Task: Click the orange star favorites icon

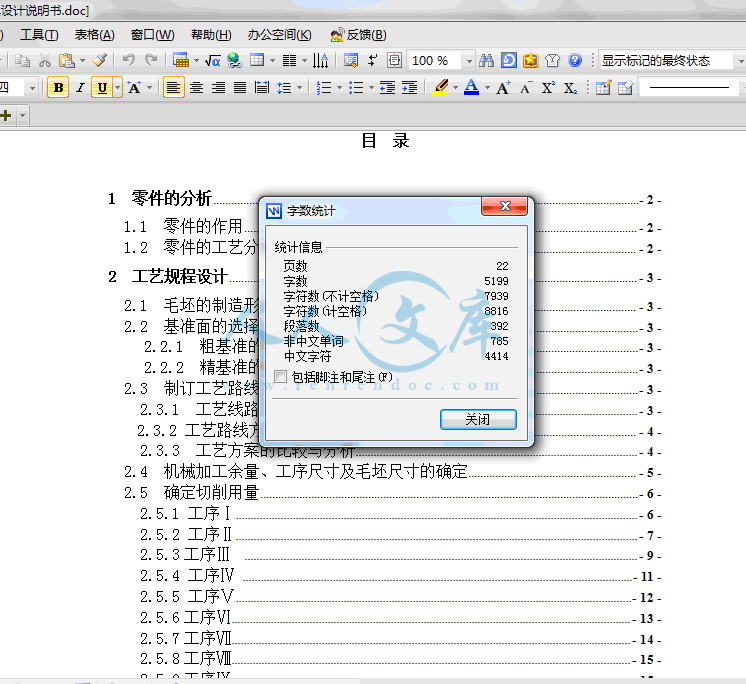Action: click(530, 60)
